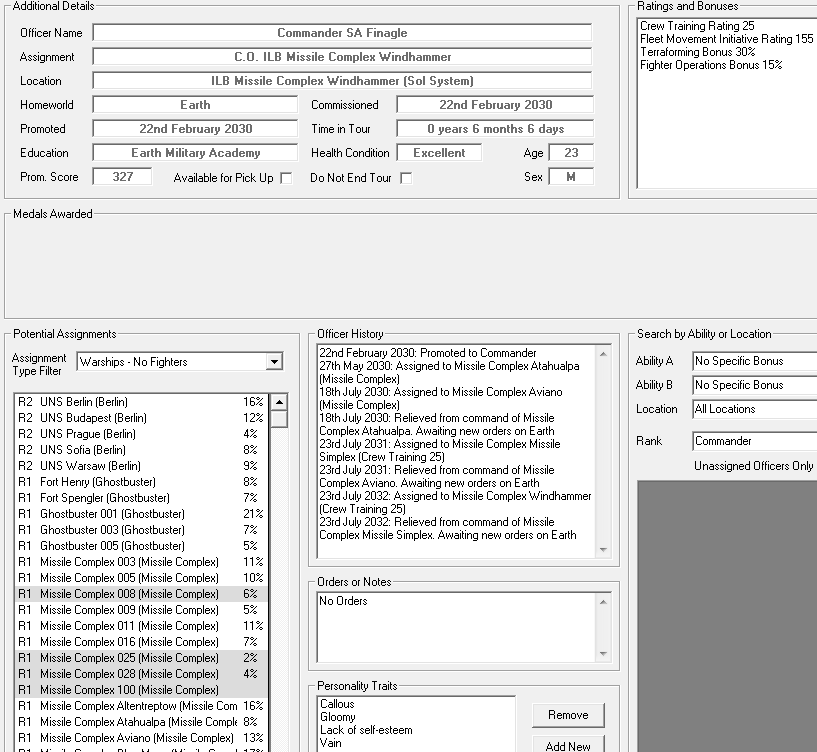Screen dimensions: 817x752
Task: Click the Homeworld field showing Earth
Action: click(195, 105)
